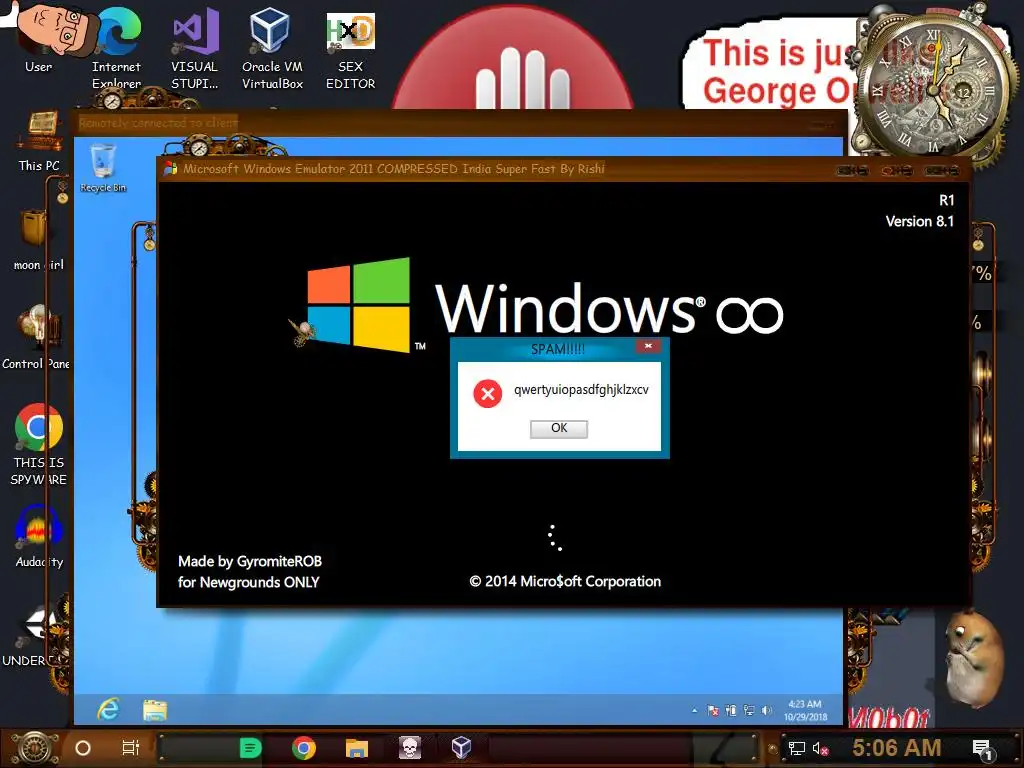Click the 'Version 8.1' text
The image size is (1024, 768).
tap(920, 221)
